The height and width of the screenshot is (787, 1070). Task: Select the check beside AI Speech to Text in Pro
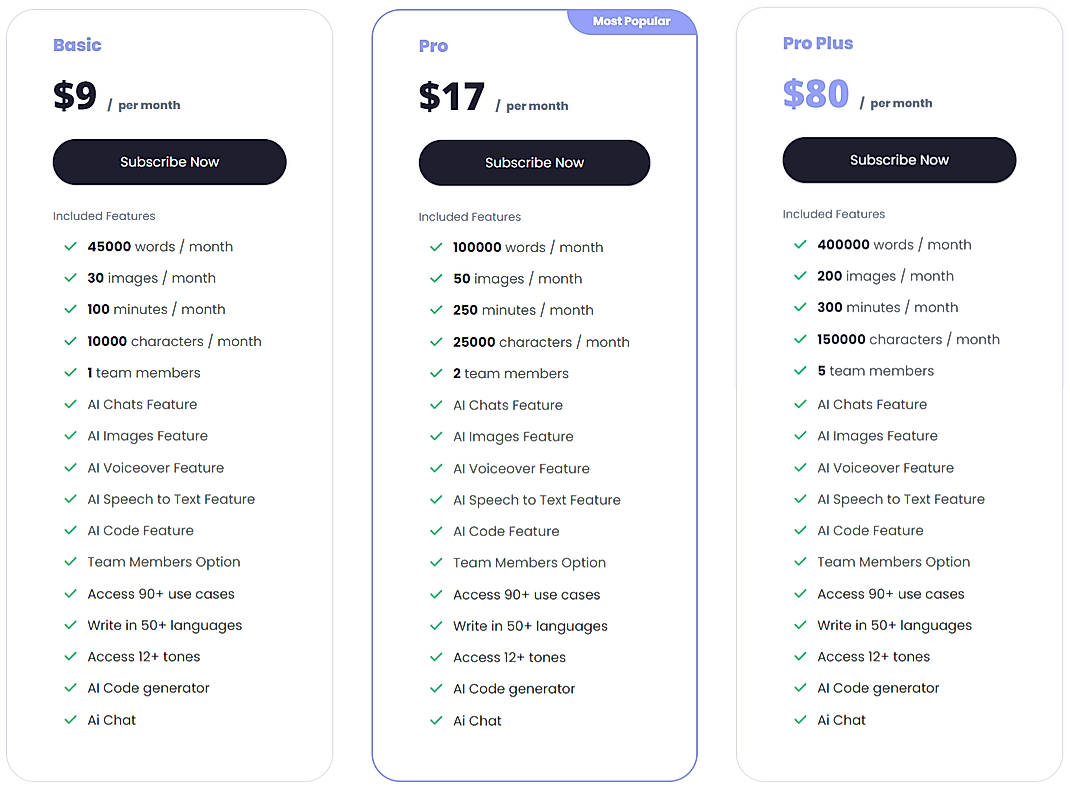coord(436,499)
